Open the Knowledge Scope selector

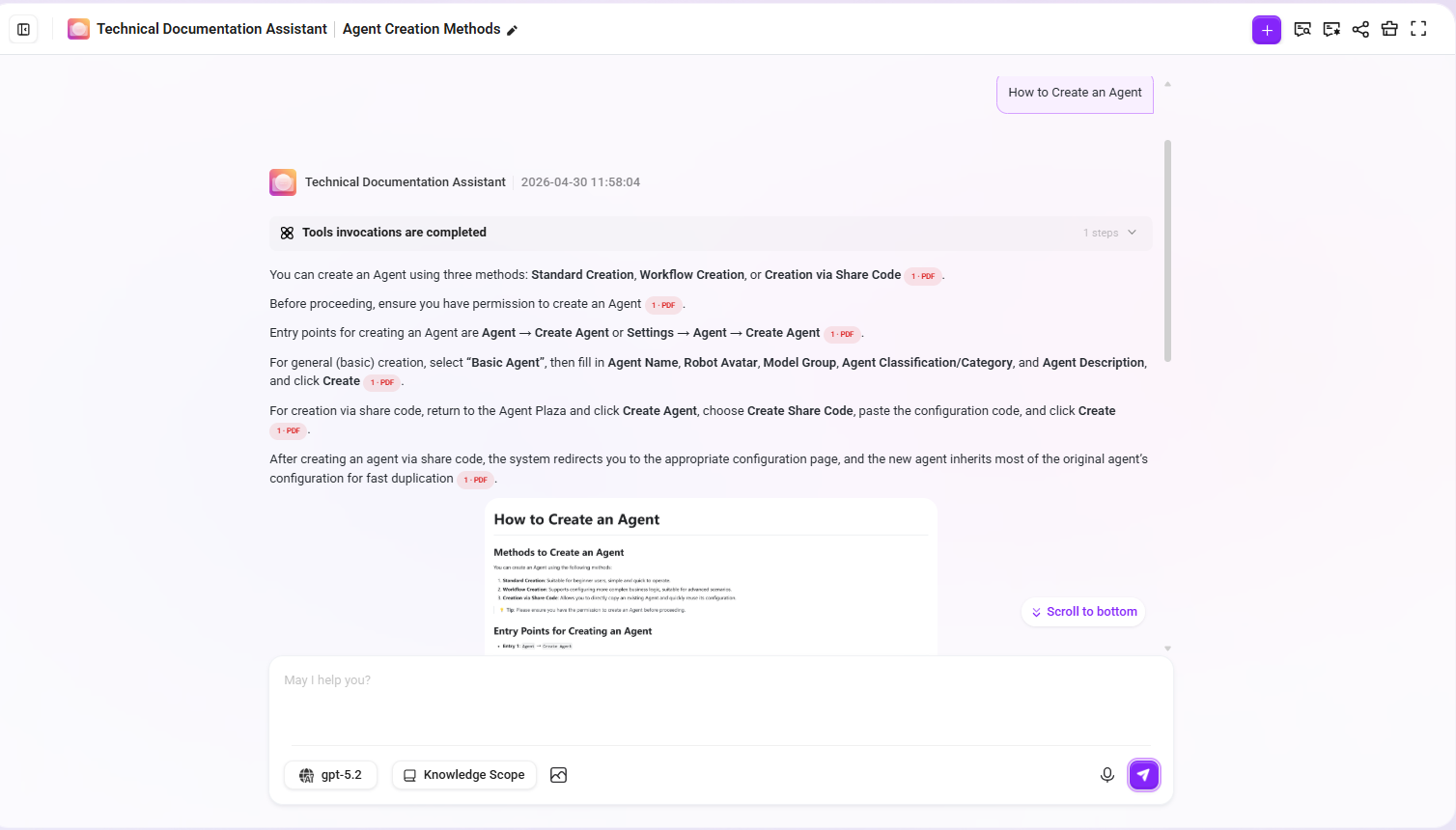(x=464, y=775)
